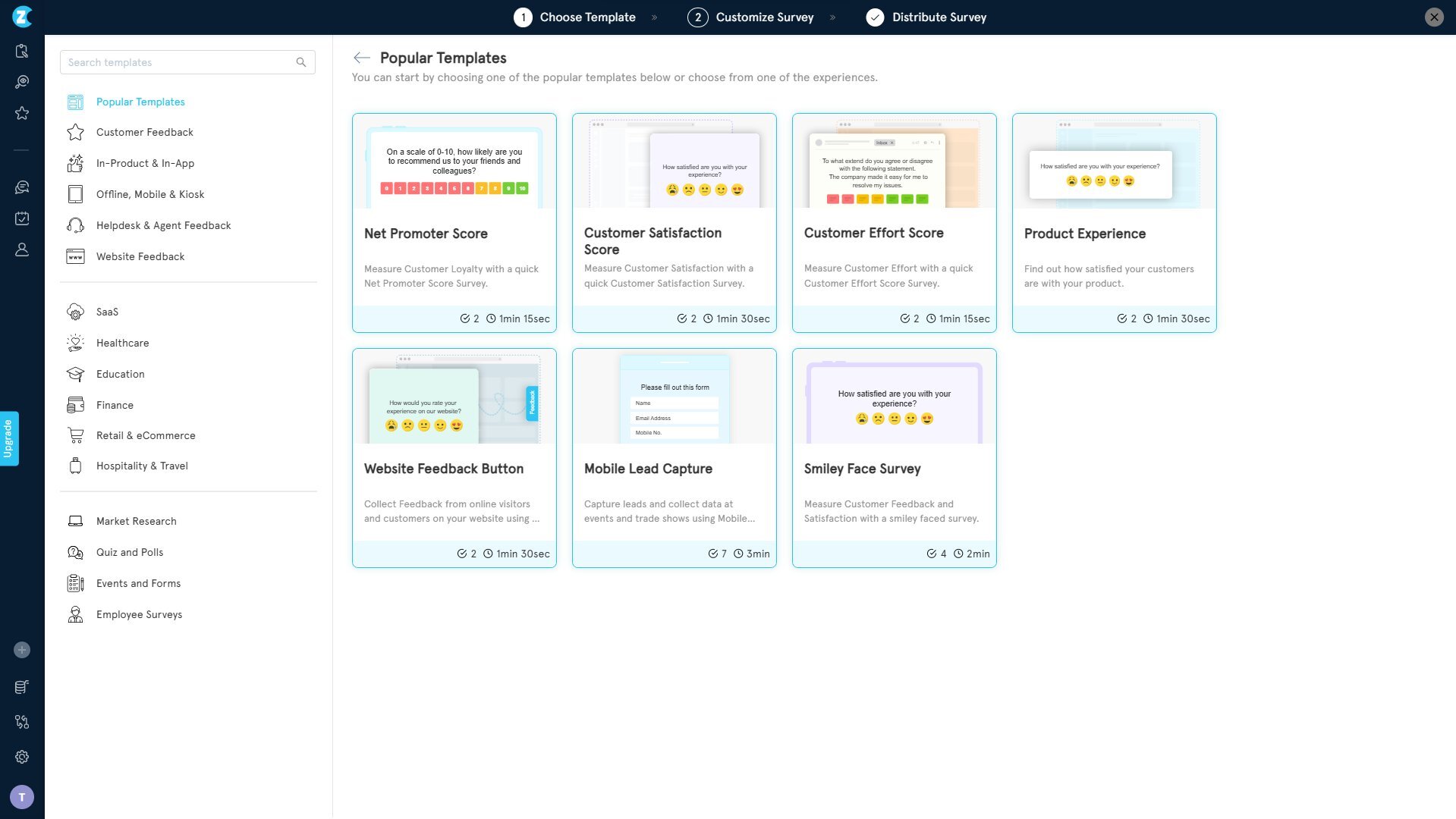
Task: Click the Employee Surveys person icon
Action: point(75,614)
